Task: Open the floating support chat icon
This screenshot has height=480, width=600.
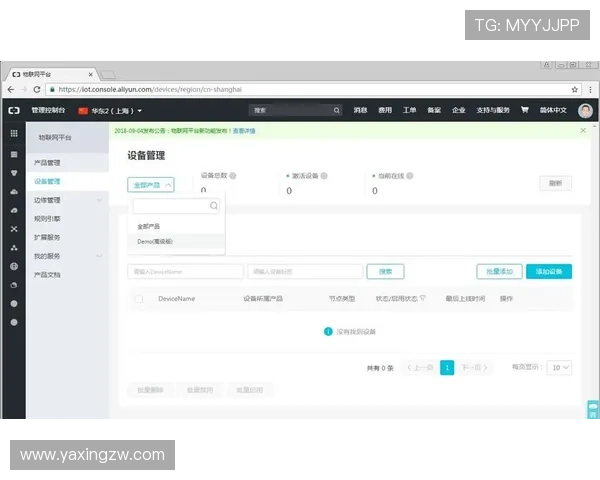Action: (x=593, y=410)
